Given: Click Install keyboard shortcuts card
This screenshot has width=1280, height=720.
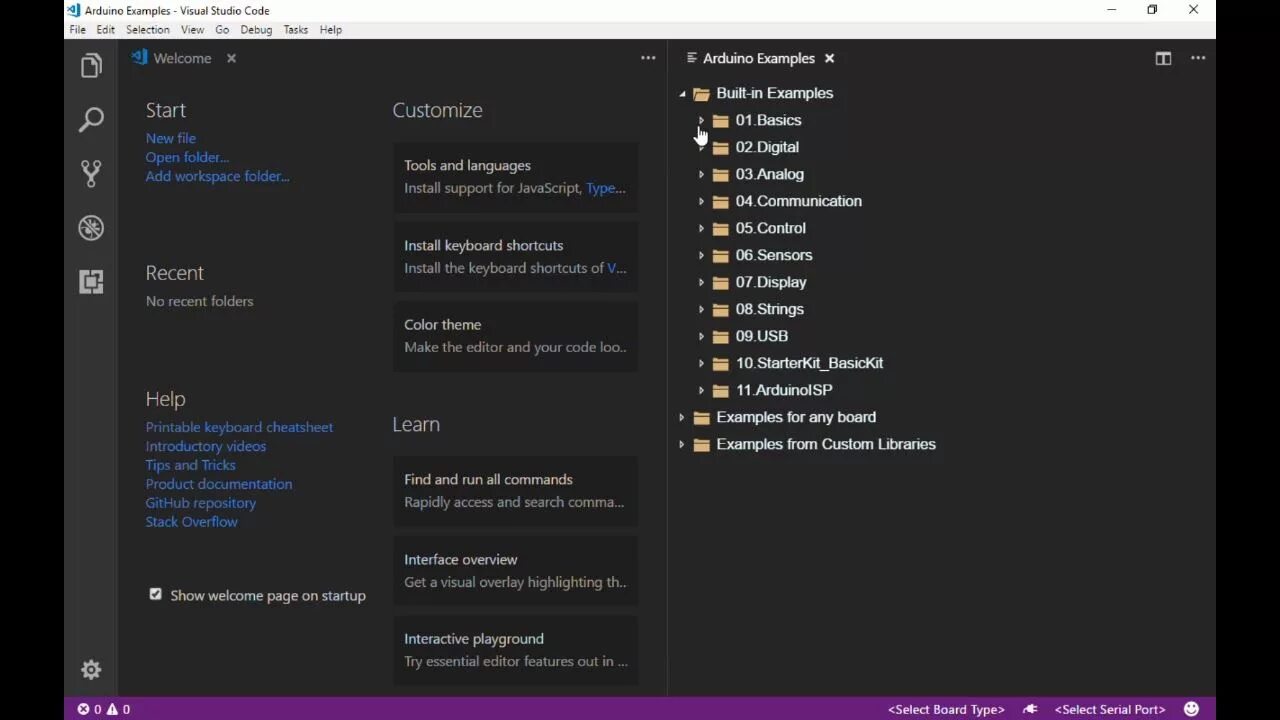Looking at the screenshot, I should coord(515,256).
